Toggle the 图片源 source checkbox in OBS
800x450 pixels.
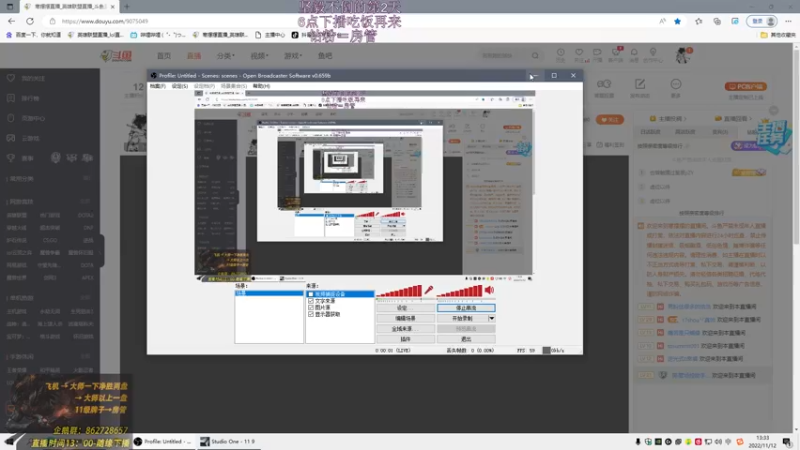(x=311, y=308)
